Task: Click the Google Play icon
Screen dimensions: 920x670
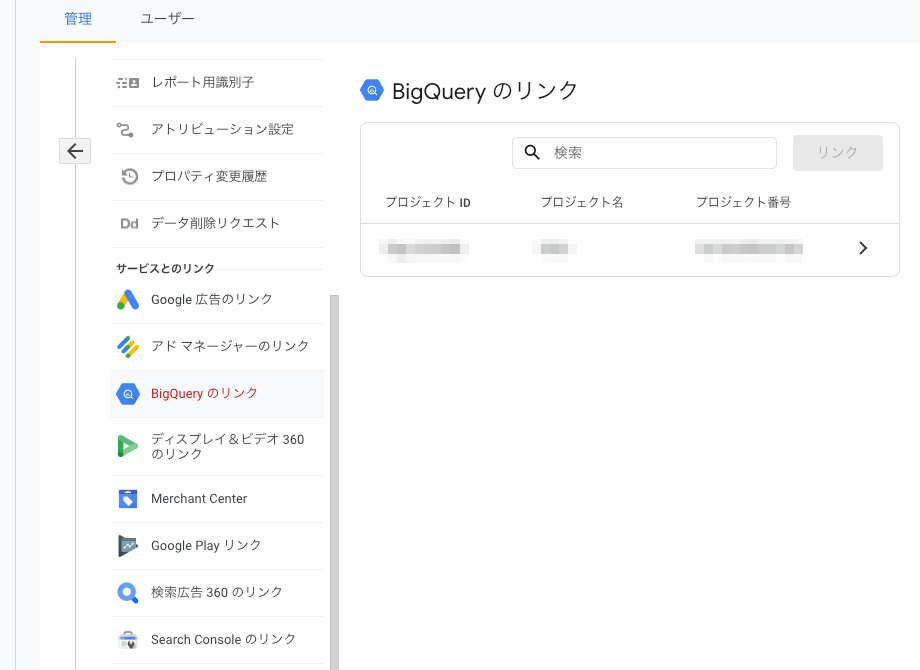Action: 128,546
